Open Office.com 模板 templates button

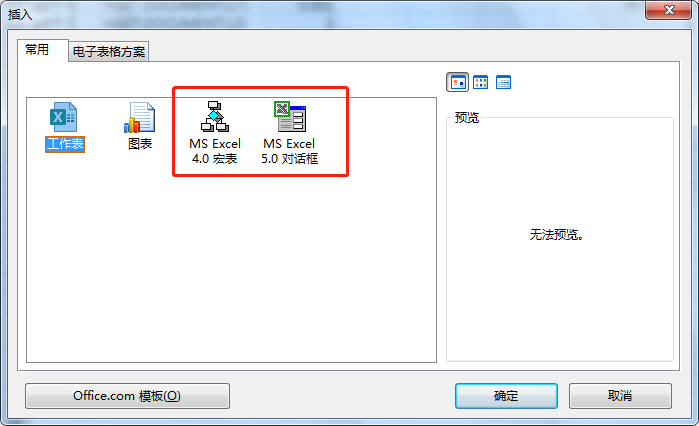pyautogui.click(x=127, y=396)
